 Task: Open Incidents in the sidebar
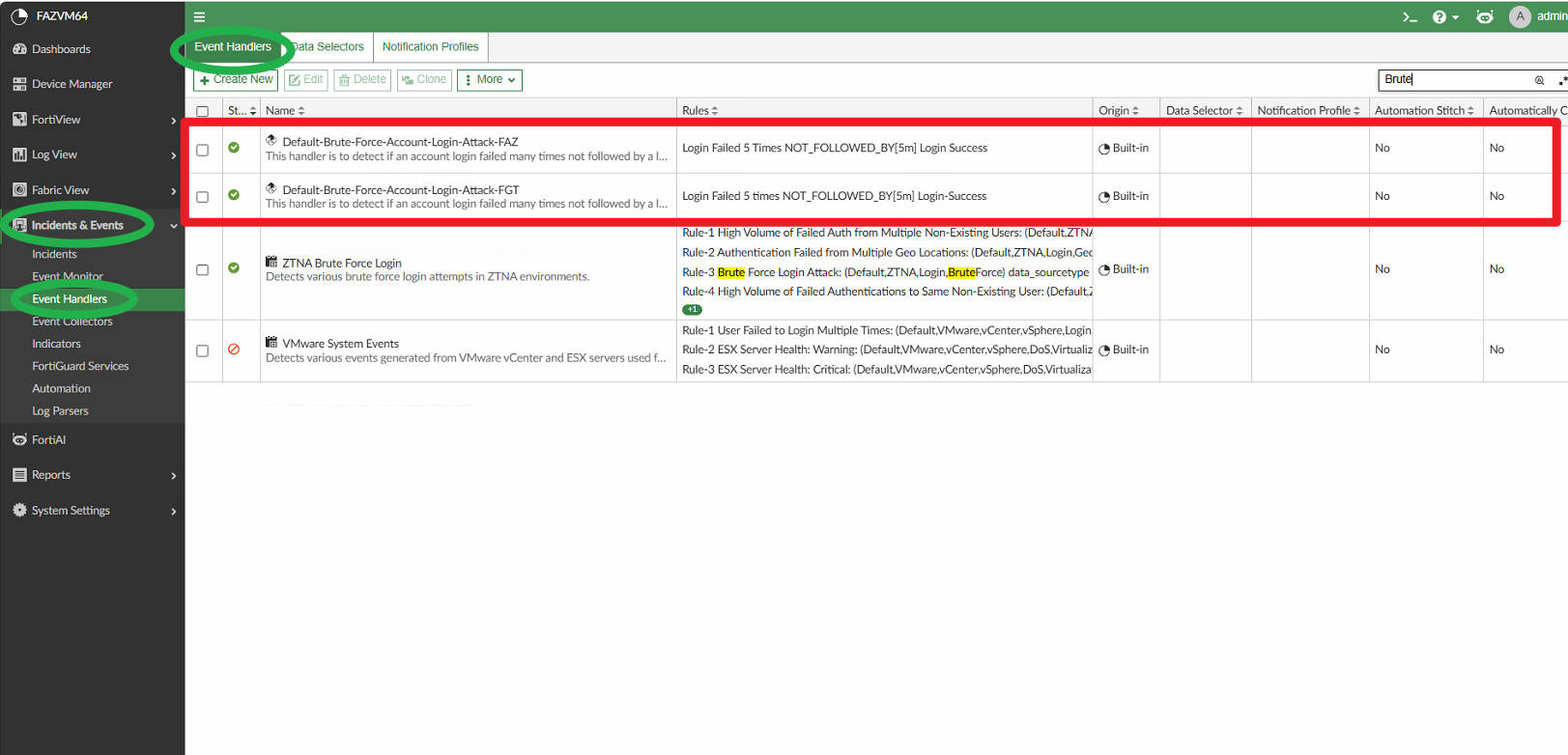point(54,254)
